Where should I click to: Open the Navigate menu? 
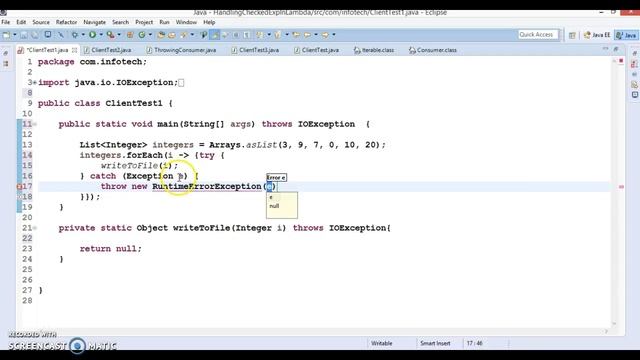pos(94,22)
